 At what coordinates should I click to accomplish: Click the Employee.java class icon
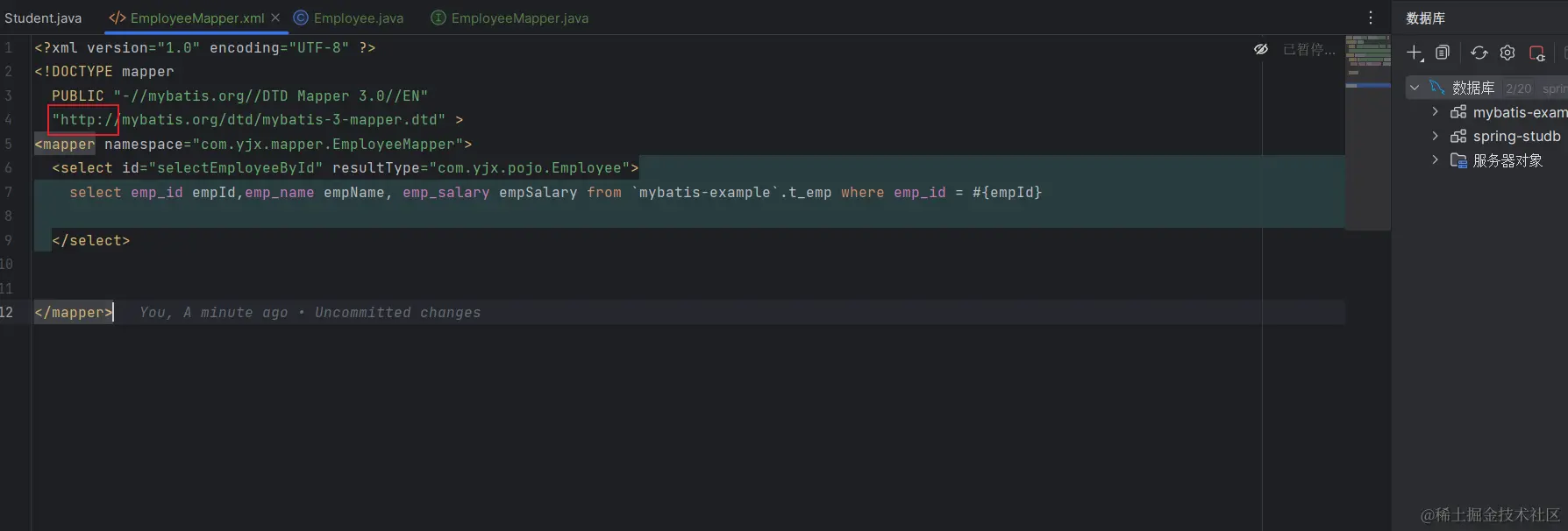point(301,18)
